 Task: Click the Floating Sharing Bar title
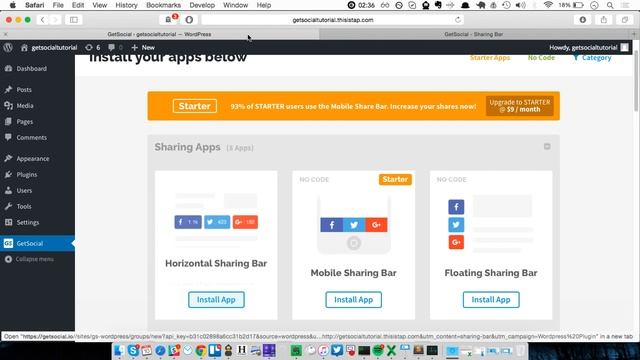[x=491, y=273]
